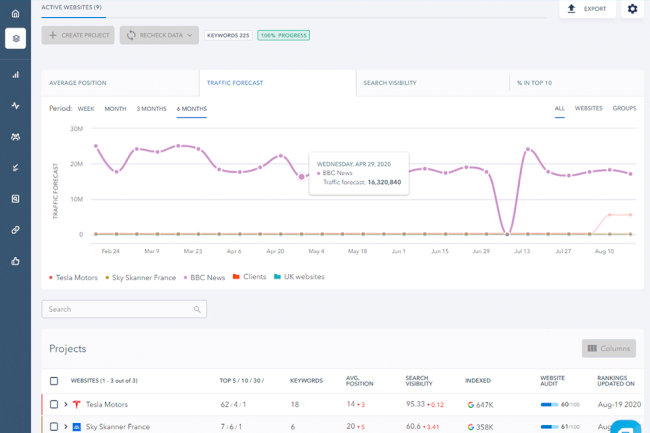The image size is (650, 433).
Task: Open the activity pulse sidebar icon
Action: (15, 105)
